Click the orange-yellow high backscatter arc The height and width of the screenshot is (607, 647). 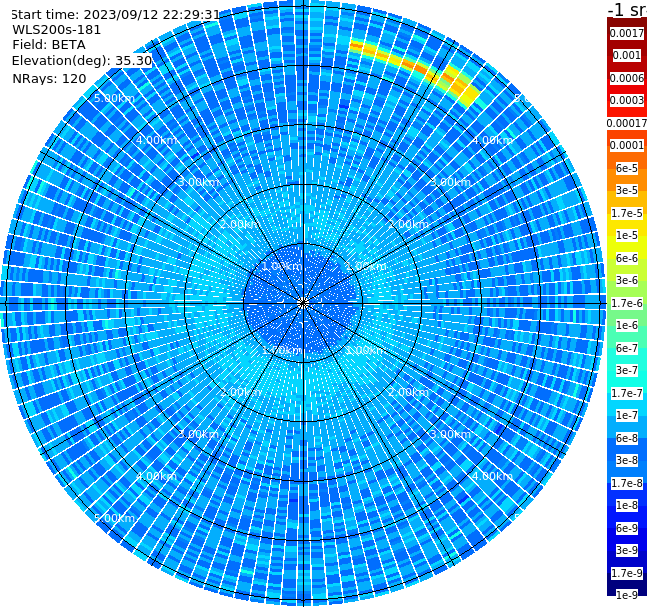pos(415,68)
